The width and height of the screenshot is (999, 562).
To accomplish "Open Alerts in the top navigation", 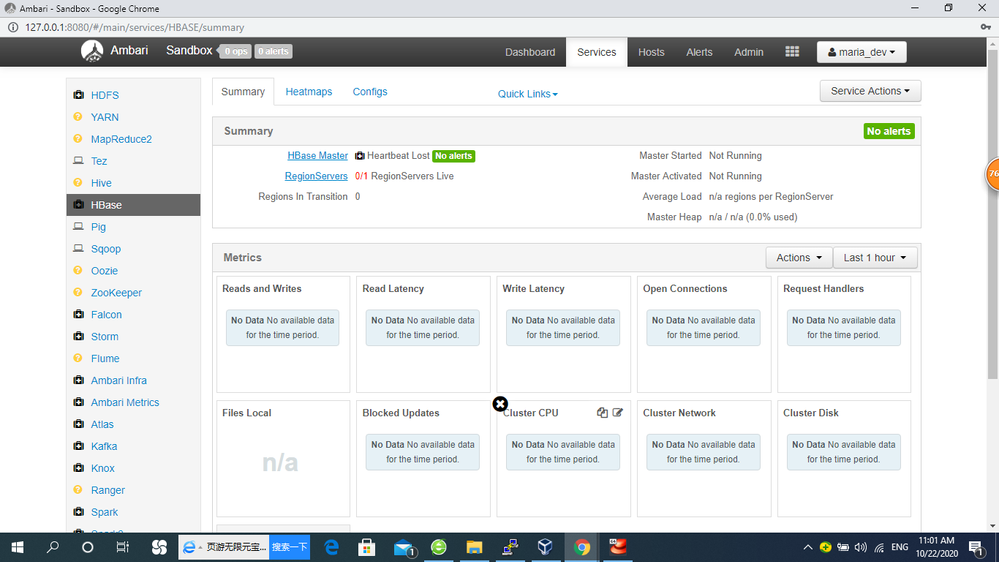I will (x=699, y=52).
